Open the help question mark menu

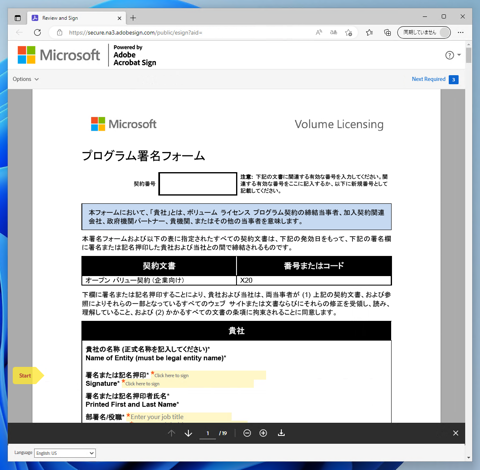point(453,55)
